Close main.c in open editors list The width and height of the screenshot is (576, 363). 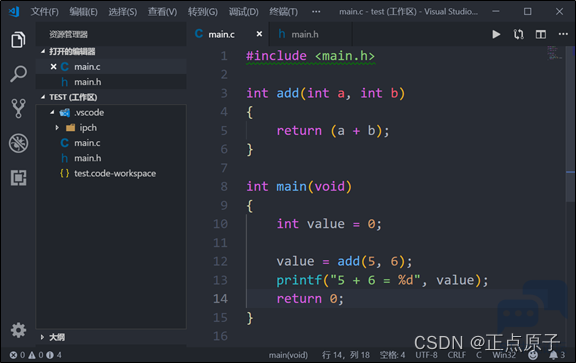[53, 67]
